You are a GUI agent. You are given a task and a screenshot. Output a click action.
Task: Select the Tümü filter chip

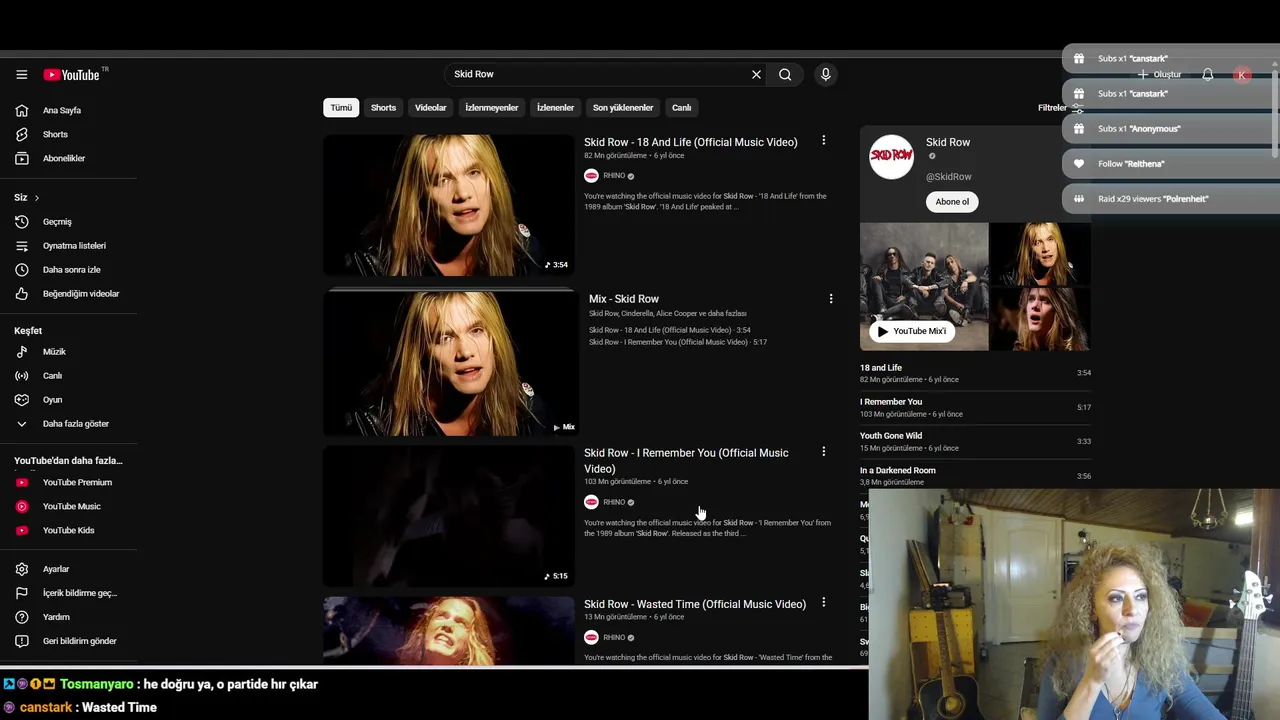pos(341,107)
